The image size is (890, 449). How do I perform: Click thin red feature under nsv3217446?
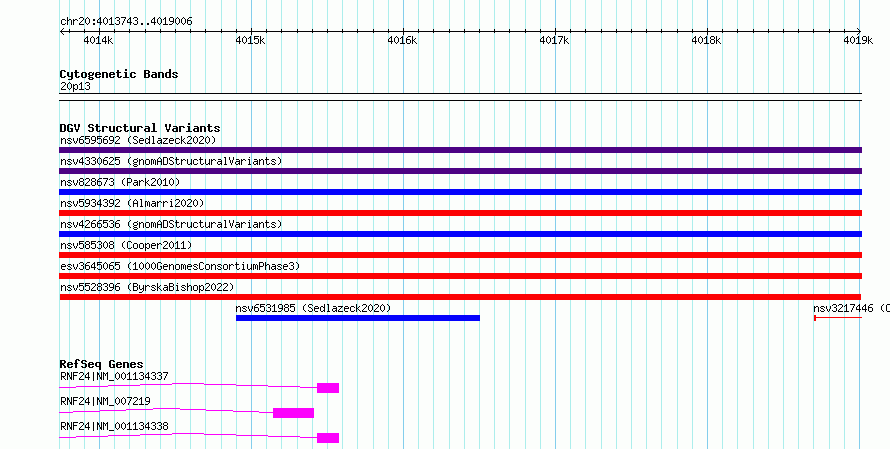point(838,318)
